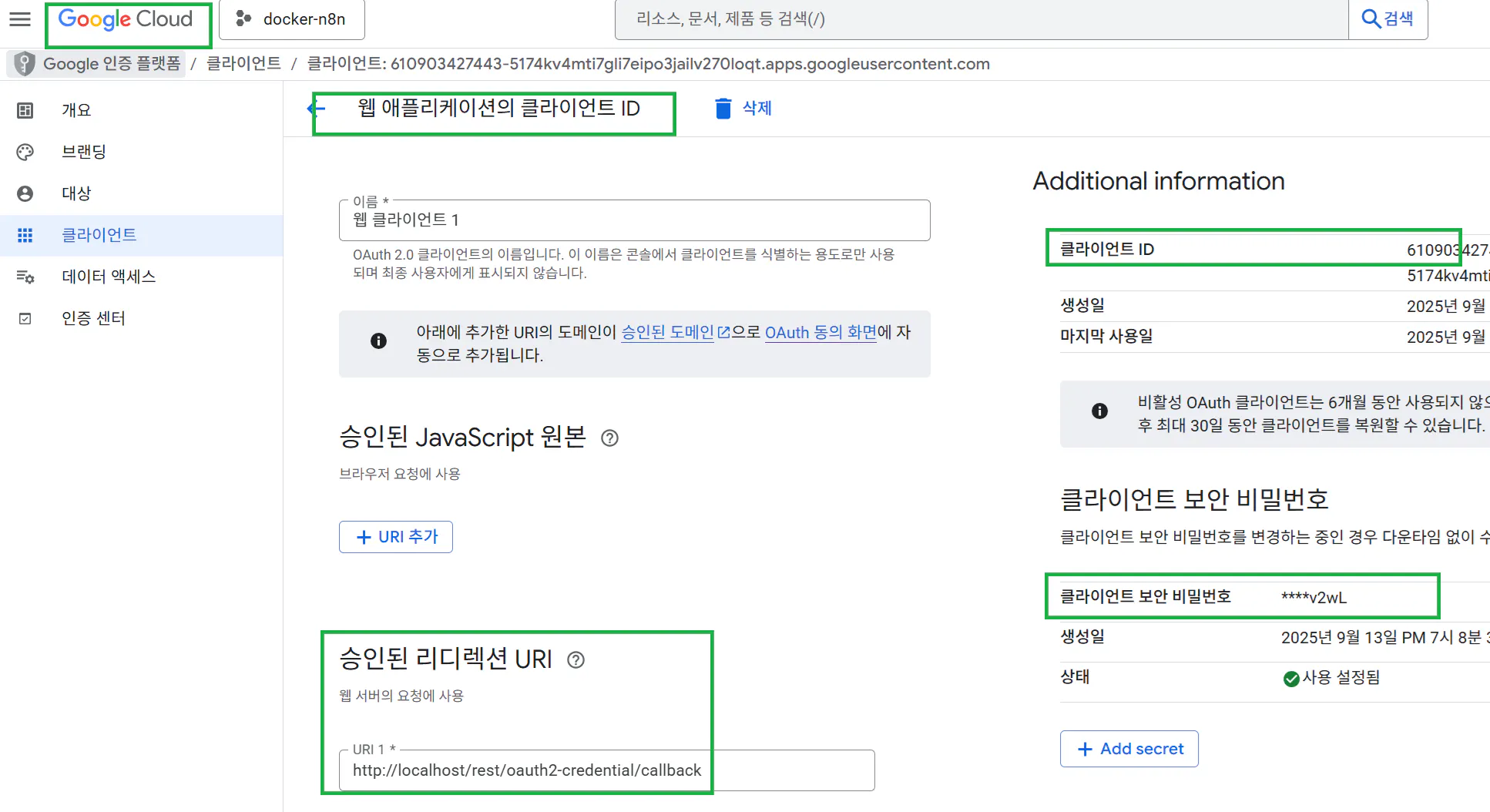Image resolution: width=1490 pixels, height=812 pixels.
Task: Select 클라이언트 in the sidebar
Action: coord(99,235)
